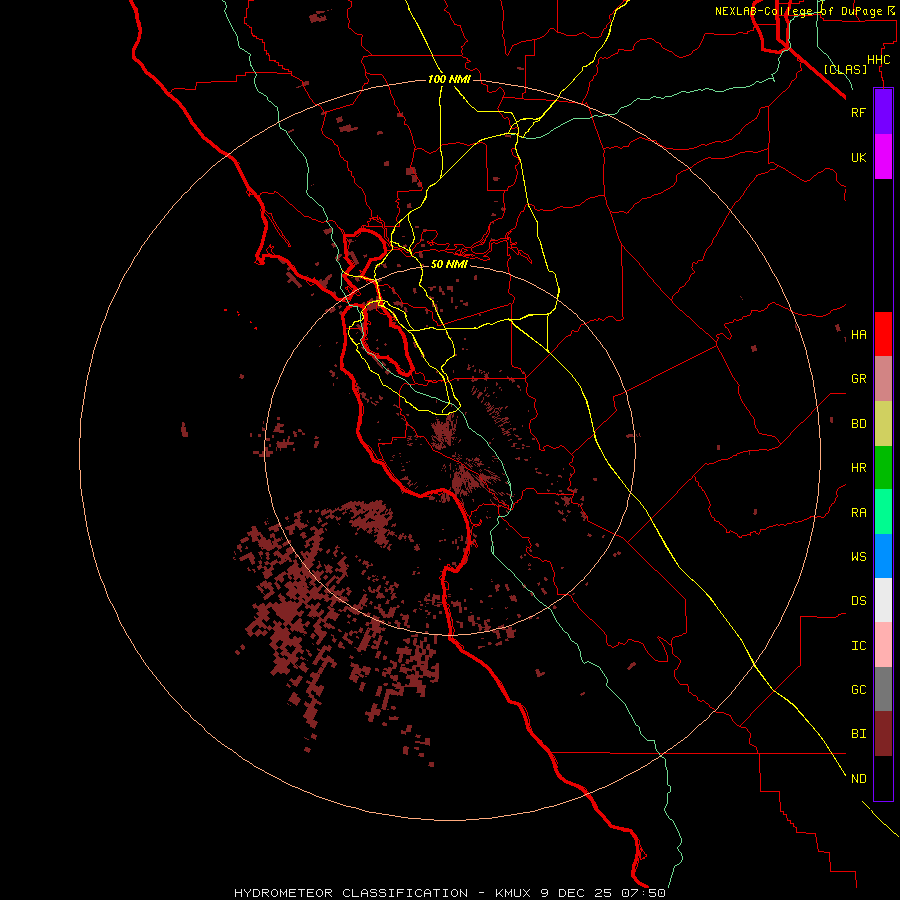Click the UK magenta legend swatch

[883, 157]
